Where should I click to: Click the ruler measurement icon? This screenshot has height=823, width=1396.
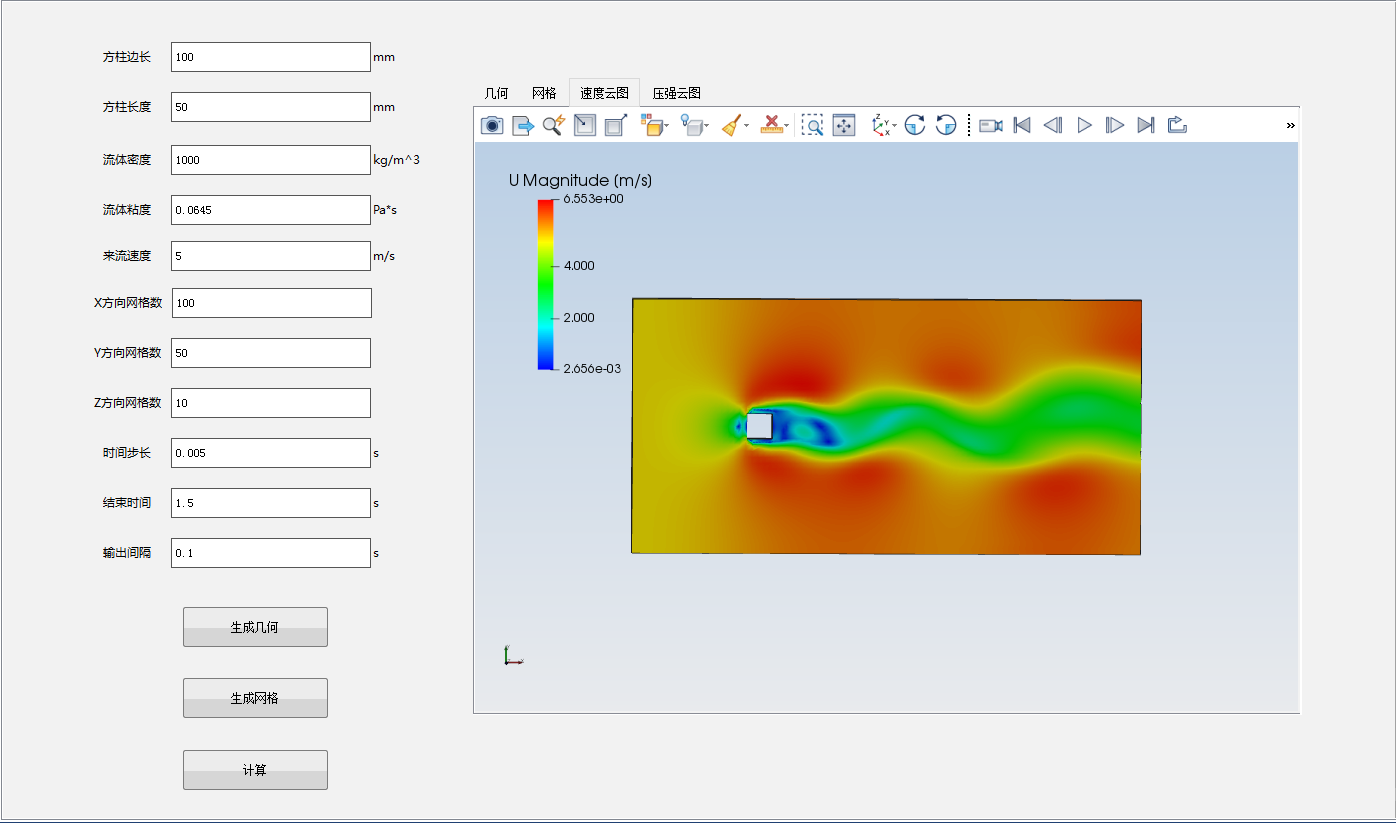tap(771, 125)
